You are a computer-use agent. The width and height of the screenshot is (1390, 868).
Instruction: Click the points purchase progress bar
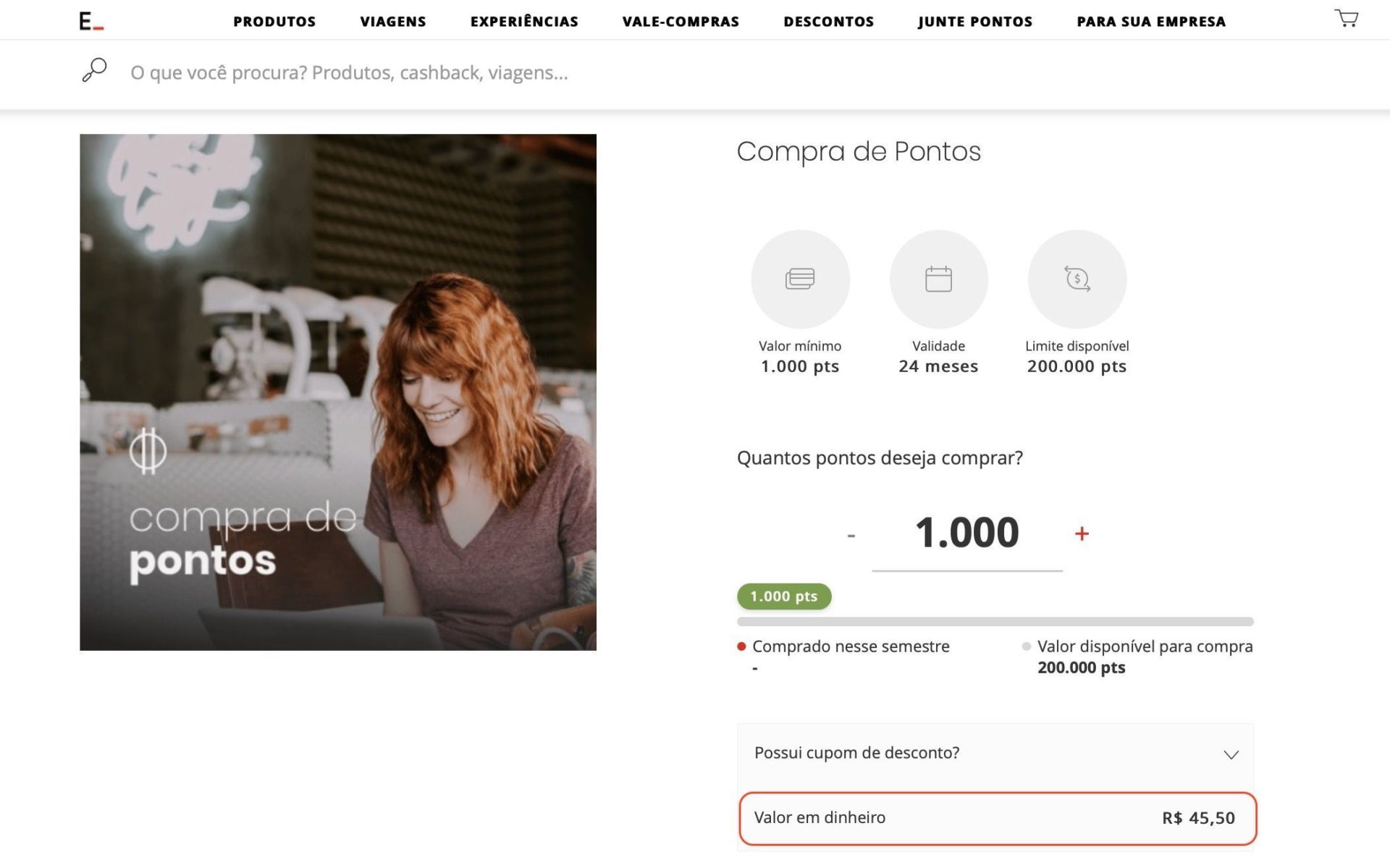(995, 621)
